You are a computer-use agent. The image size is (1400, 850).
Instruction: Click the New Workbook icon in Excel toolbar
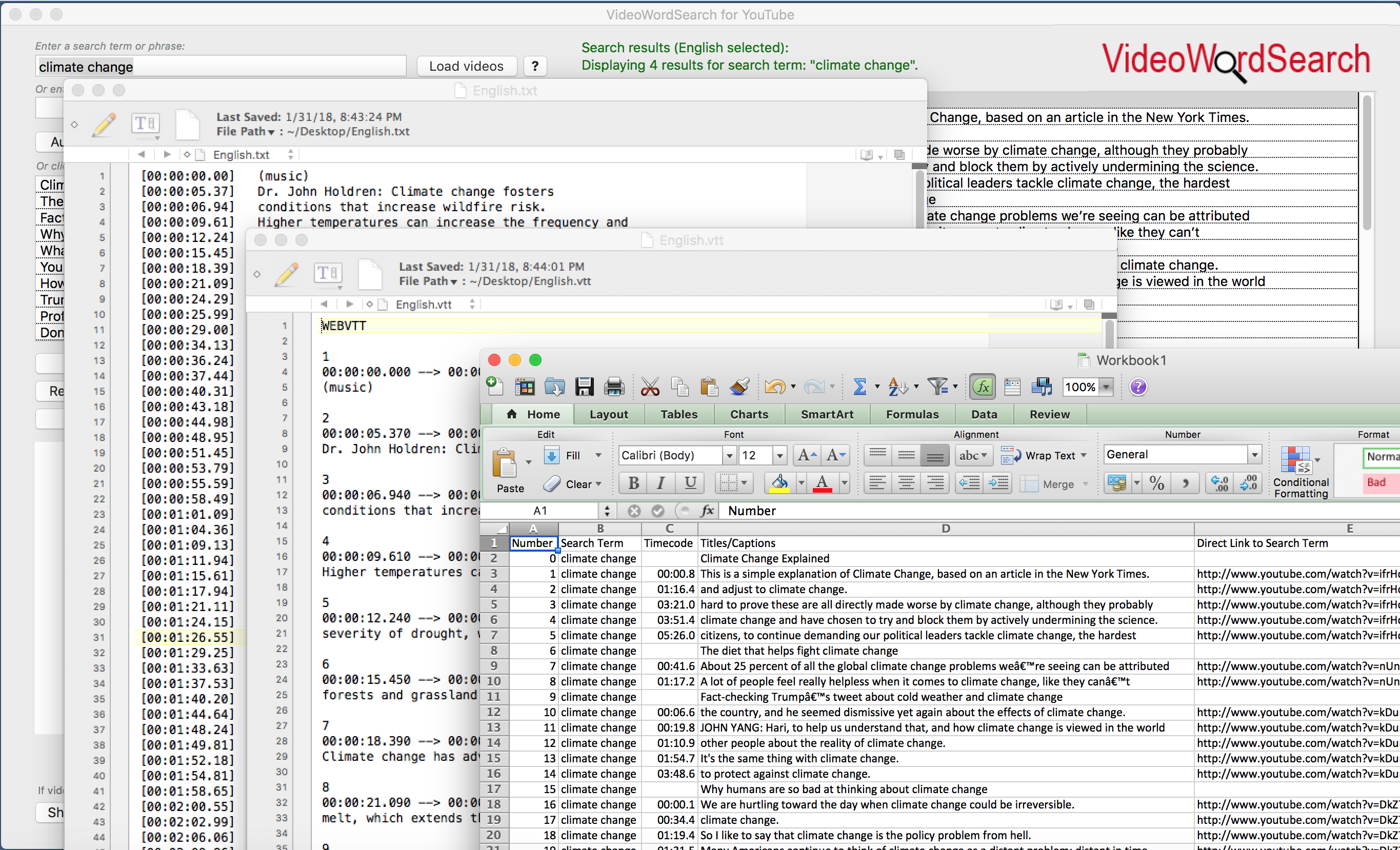[495, 387]
